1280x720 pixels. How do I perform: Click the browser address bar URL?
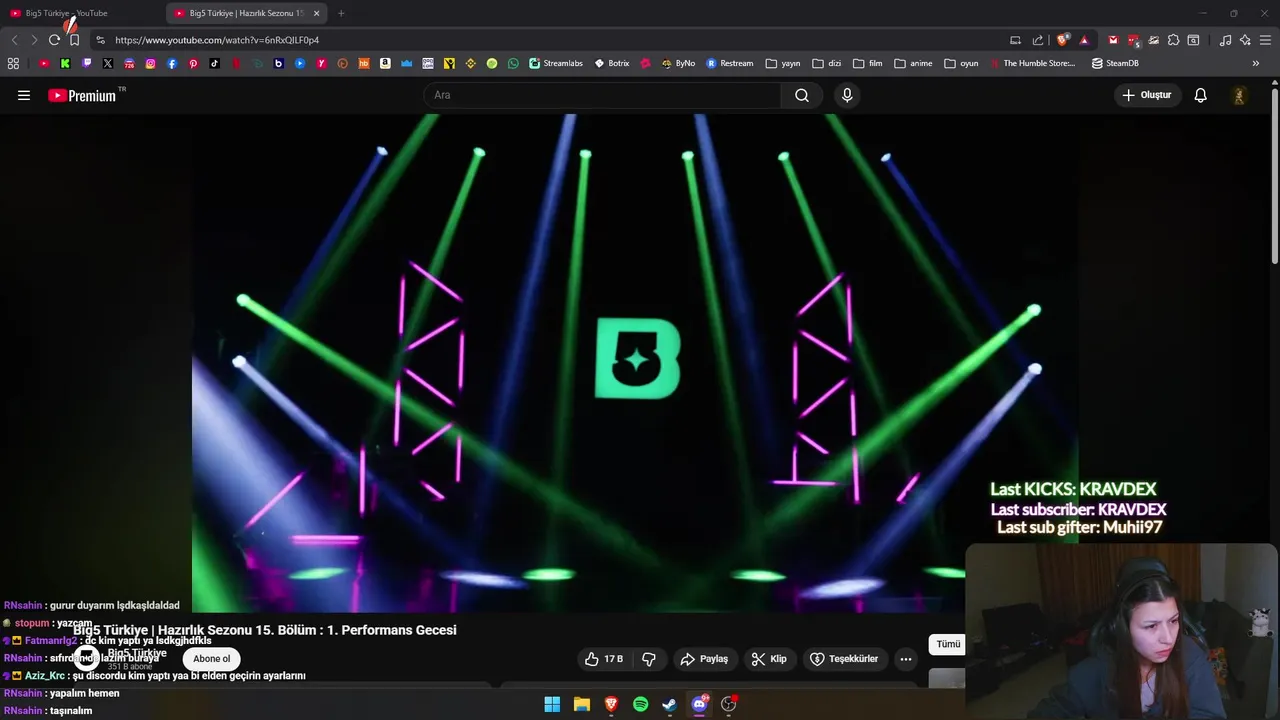click(217, 40)
